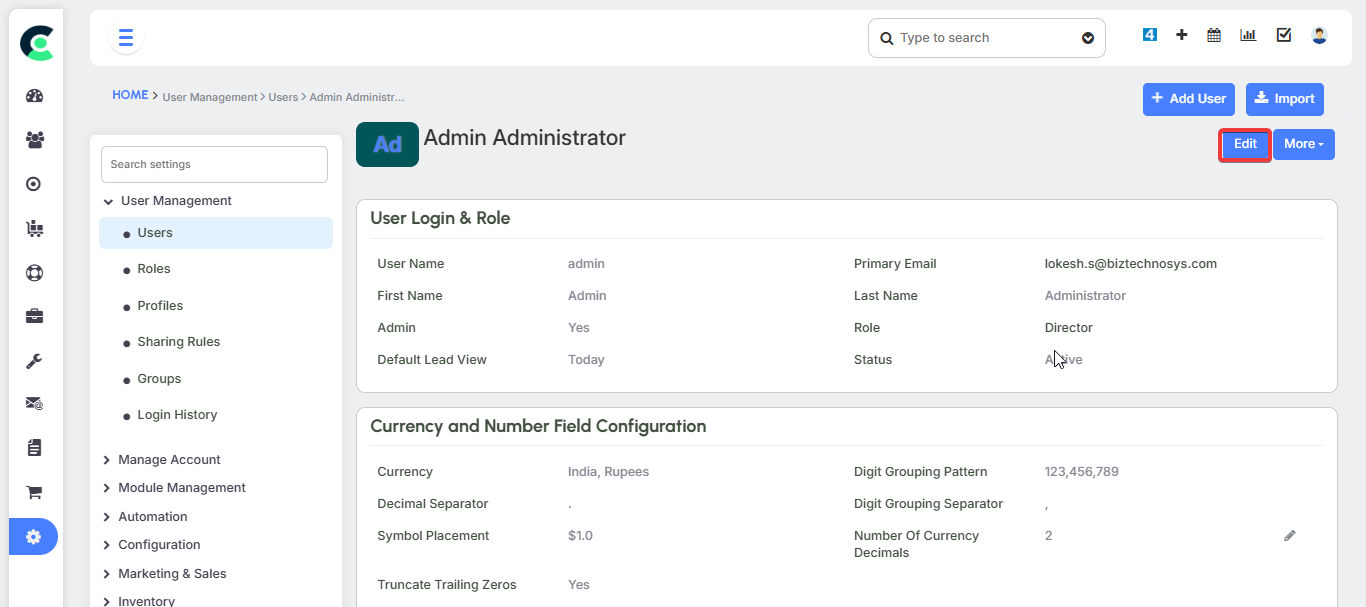Select Roles in the settings menu
This screenshot has height=607, width=1366.
[154, 269]
